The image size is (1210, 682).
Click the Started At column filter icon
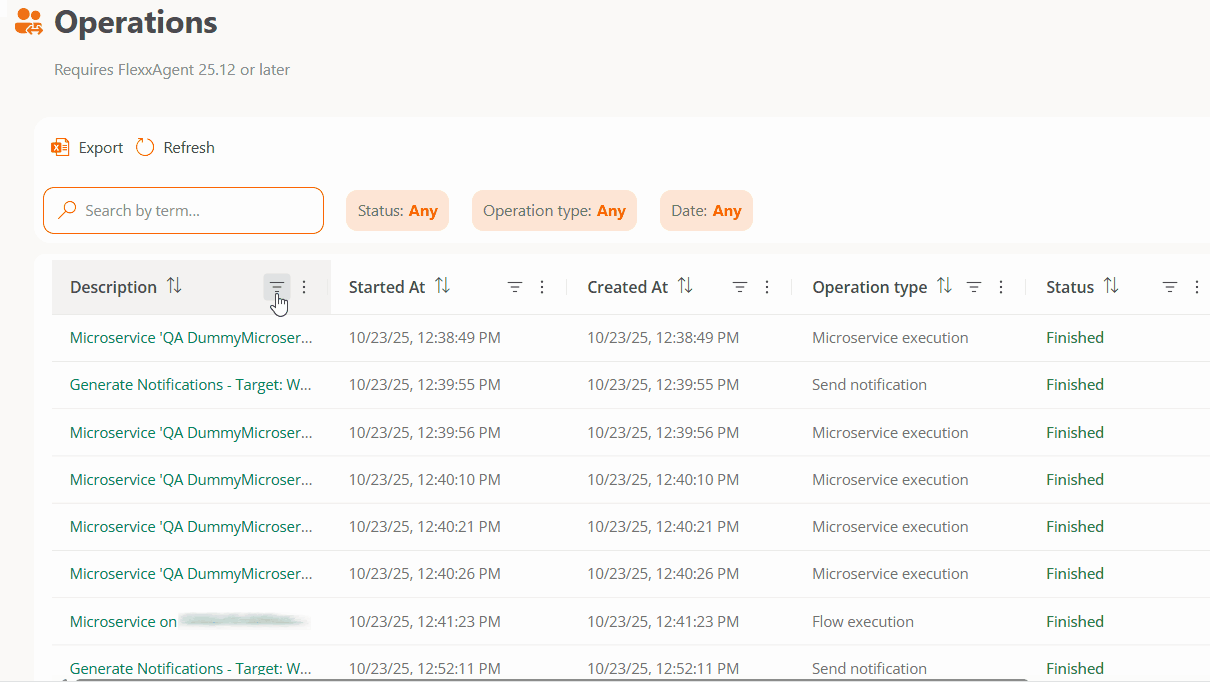coord(515,287)
